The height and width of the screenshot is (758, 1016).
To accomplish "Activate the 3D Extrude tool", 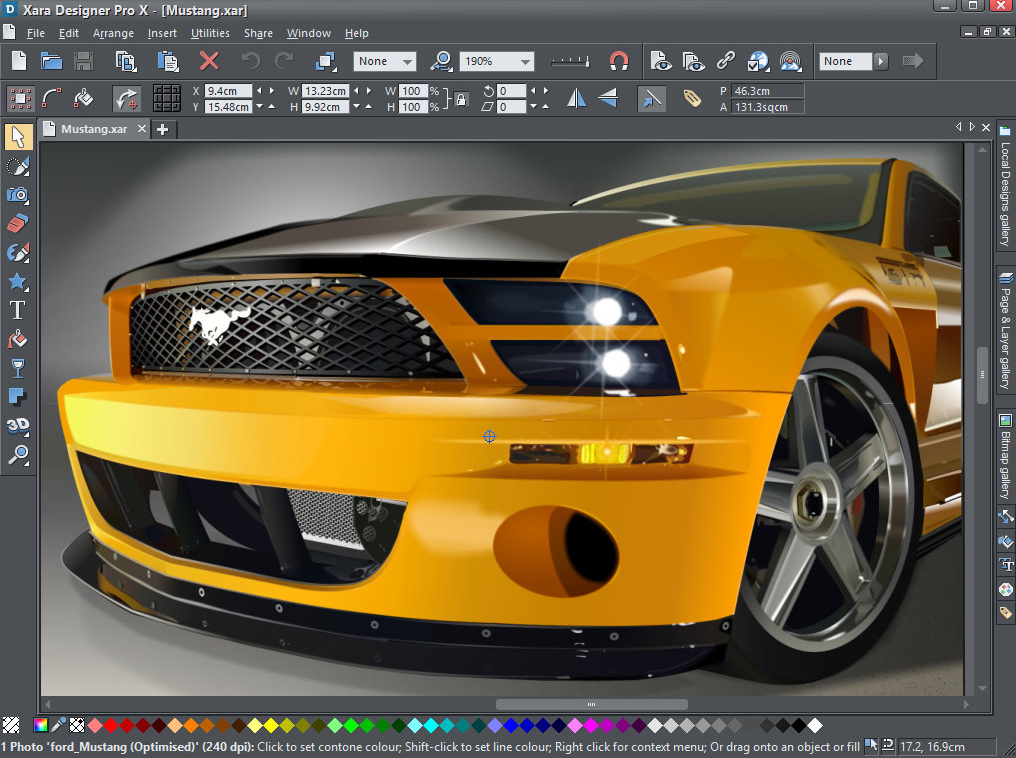I will (x=18, y=426).
